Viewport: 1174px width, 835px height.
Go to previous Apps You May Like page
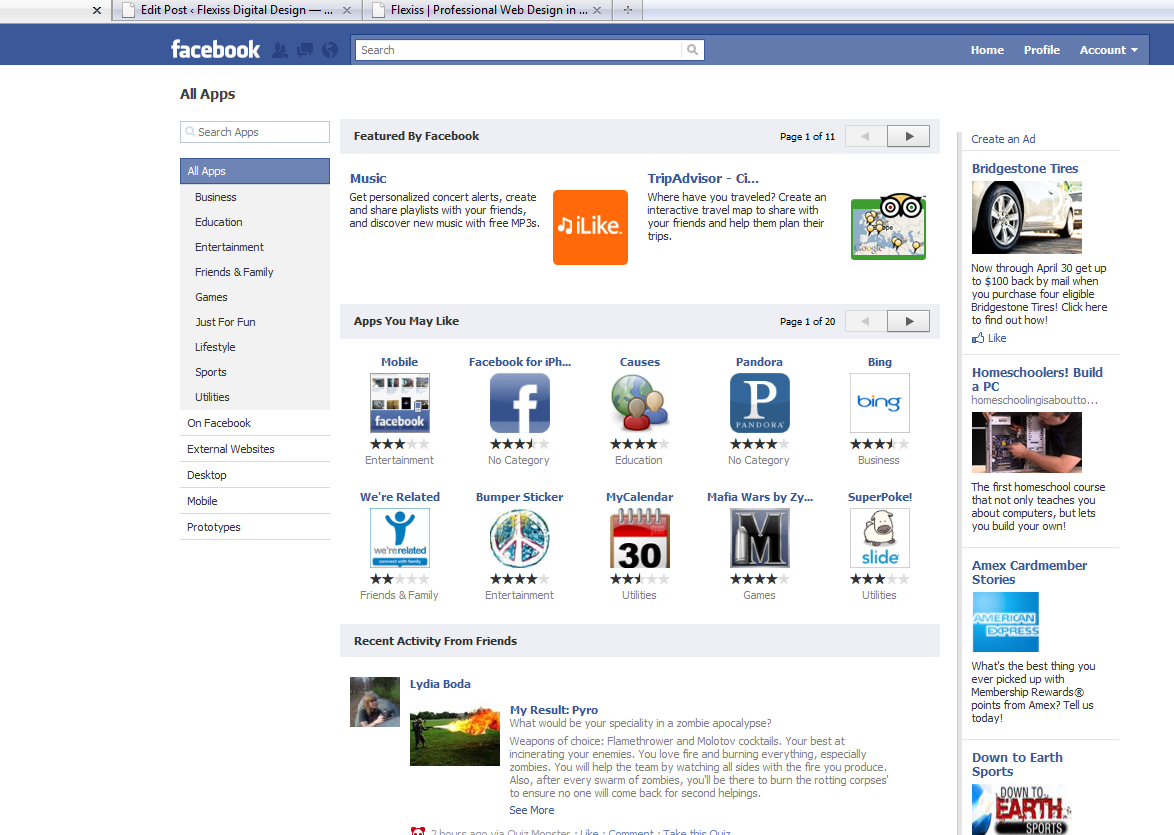pos(866,321)
